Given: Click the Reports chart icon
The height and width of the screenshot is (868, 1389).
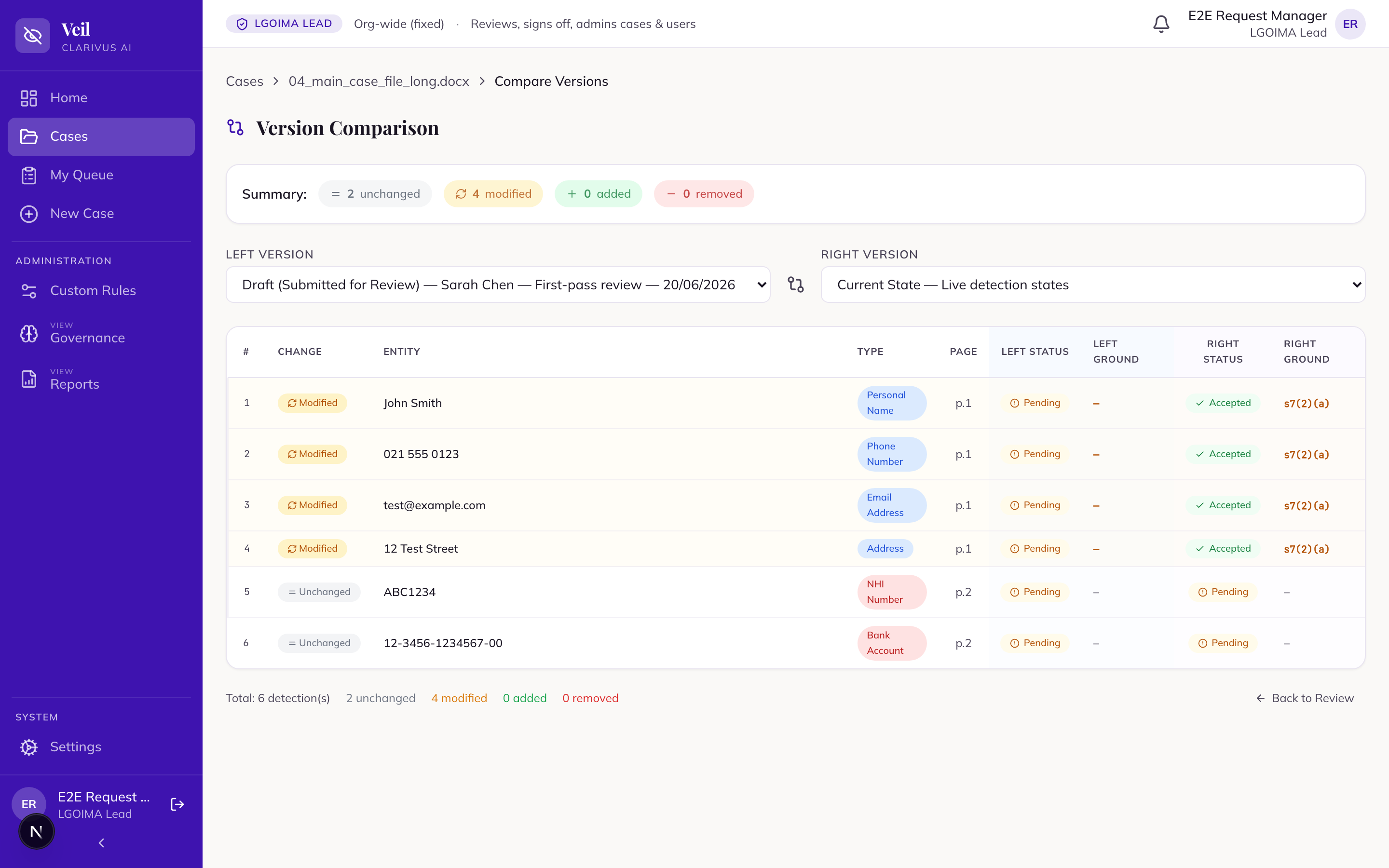Looking at the screenshot, I should click(29, 379).
